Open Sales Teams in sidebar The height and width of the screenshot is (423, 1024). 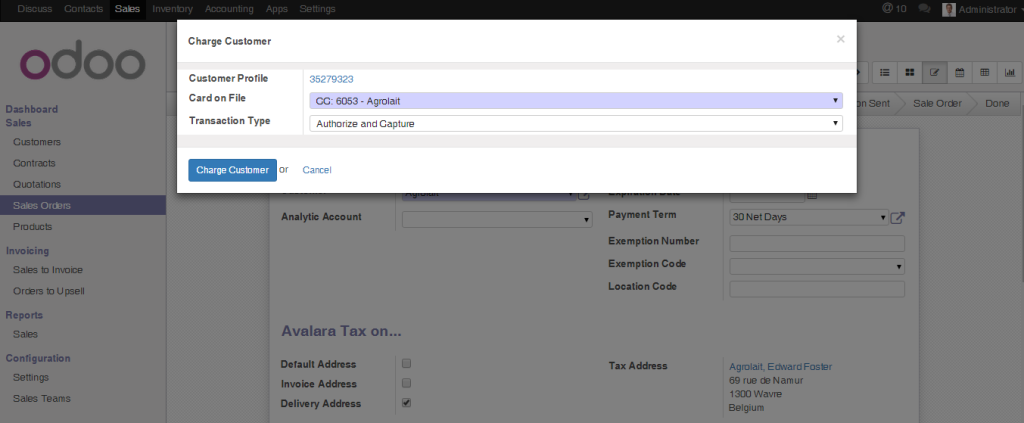tap(42, 398)
